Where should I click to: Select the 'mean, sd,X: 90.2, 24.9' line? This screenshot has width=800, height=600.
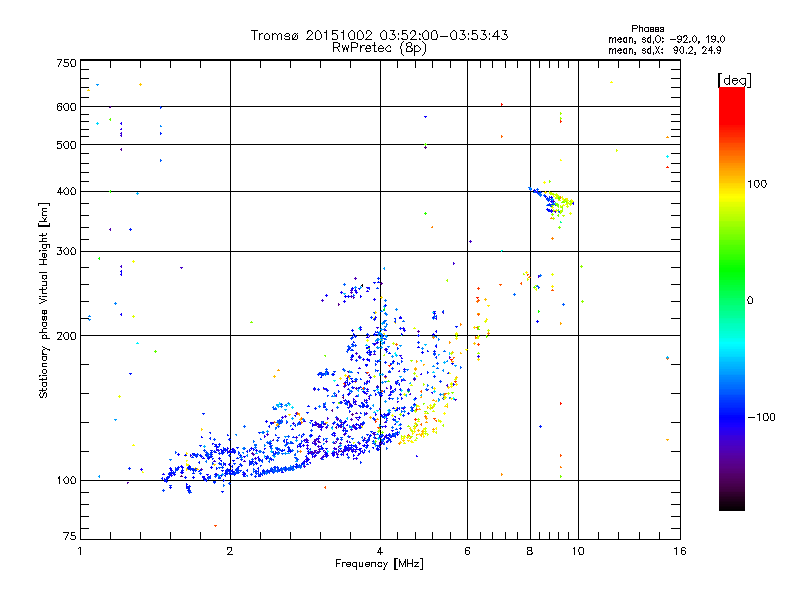tap(664, 50)
